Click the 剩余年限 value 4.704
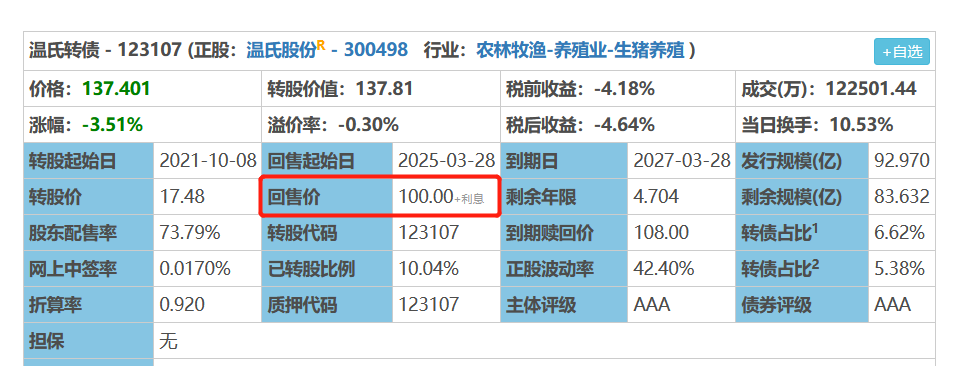This screenshot has width=959, height=366. coord(656,197)
